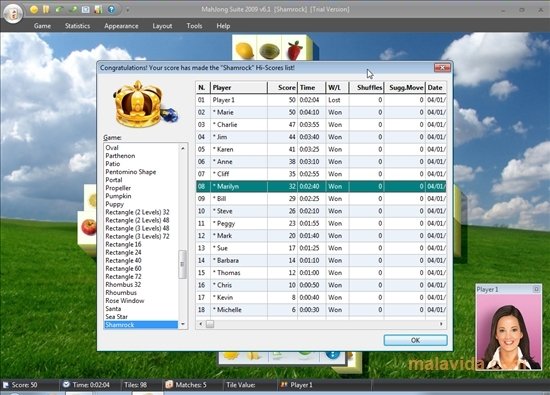Image resolution: width=550 pixels, height=395 pixels.
Task: Sort by the Shuffles column header
Action: tap(366, 88)
